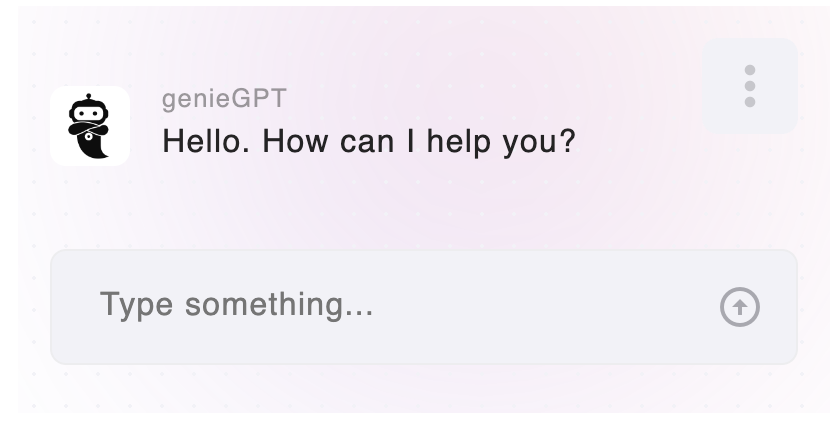Image resolution: width=830 pixels, height=432 pixels.
Task: Click the upload arrow inside the text box
Action: coord(739,307)
